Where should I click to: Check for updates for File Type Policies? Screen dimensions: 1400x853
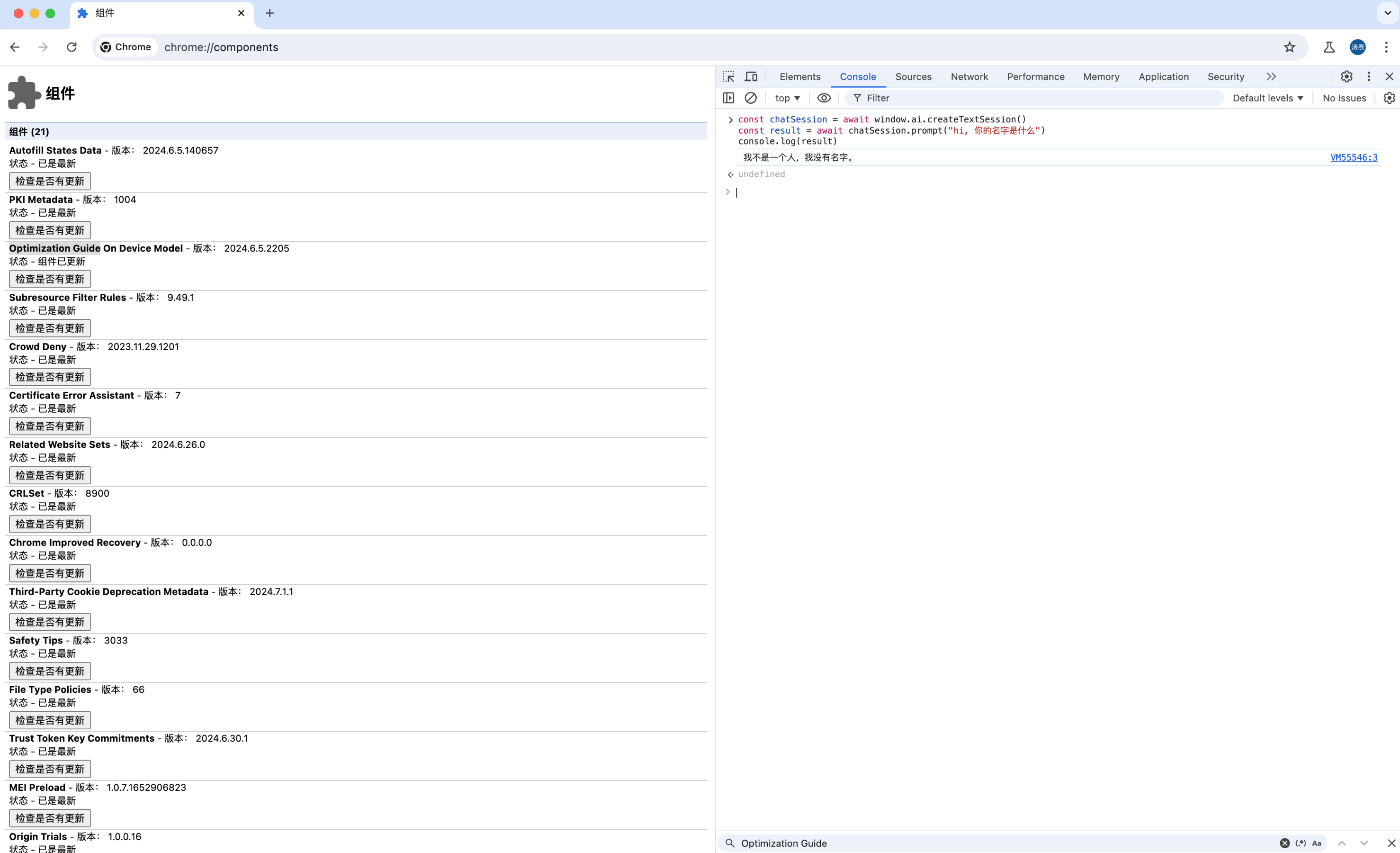pos(50,720)
